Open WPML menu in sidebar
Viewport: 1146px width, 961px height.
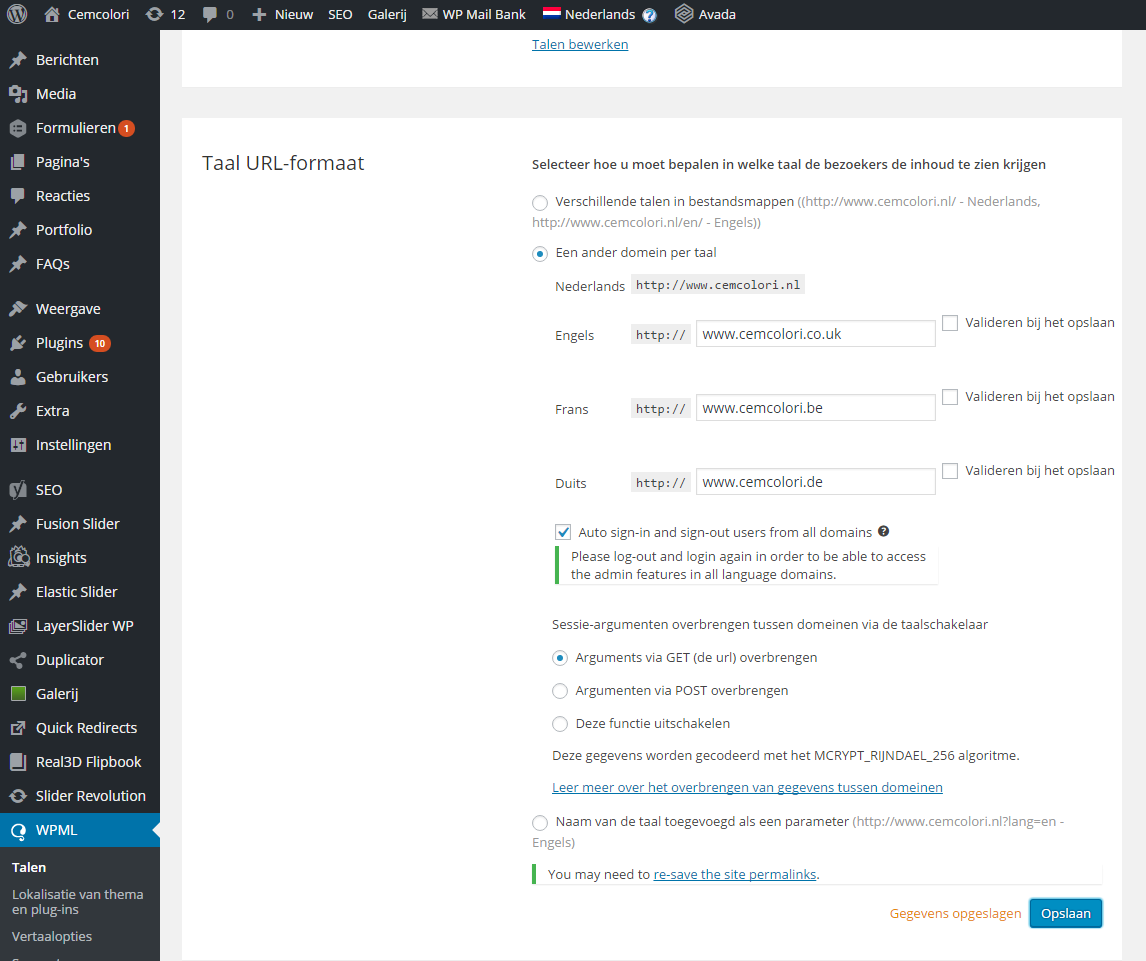click(x=80, y=830)
